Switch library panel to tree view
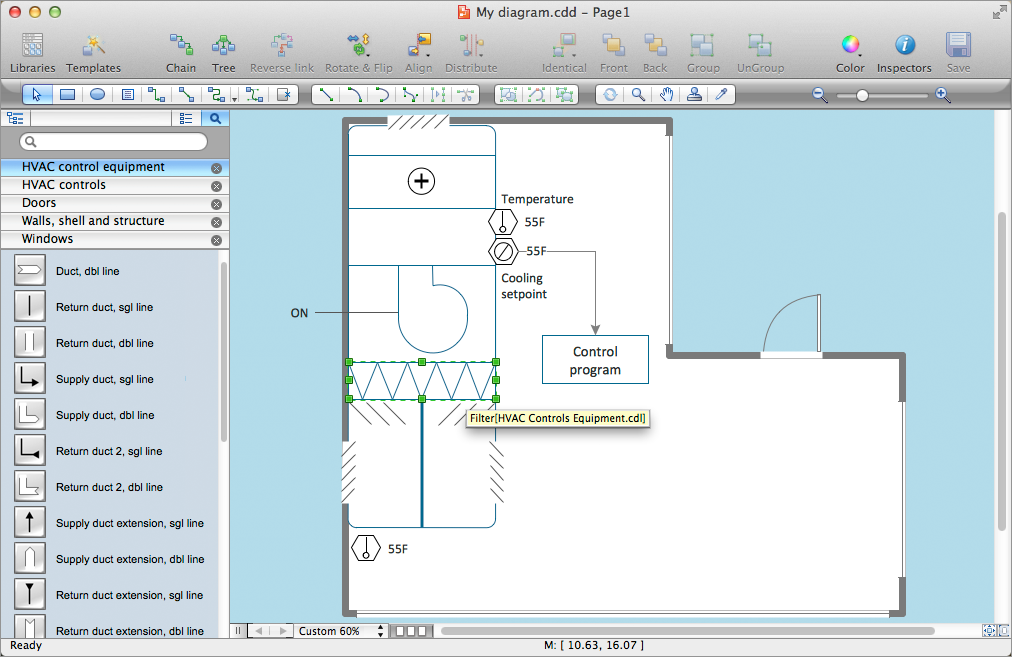The height and width of the screenshot is (657, 1012). [x=15, y=118]
